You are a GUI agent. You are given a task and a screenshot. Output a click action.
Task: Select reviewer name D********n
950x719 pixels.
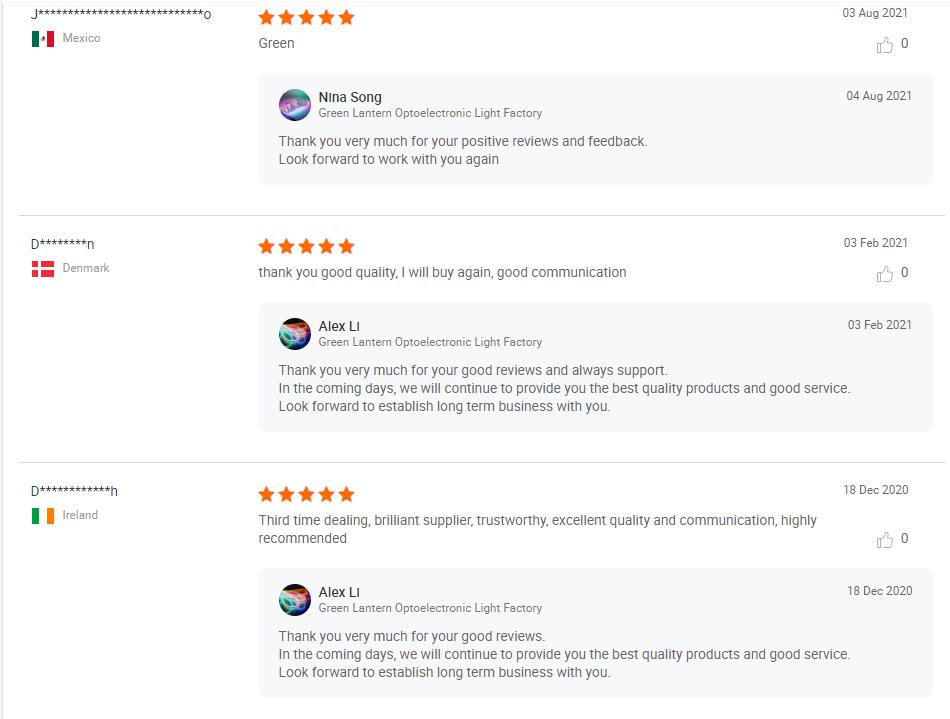point(62,245)
